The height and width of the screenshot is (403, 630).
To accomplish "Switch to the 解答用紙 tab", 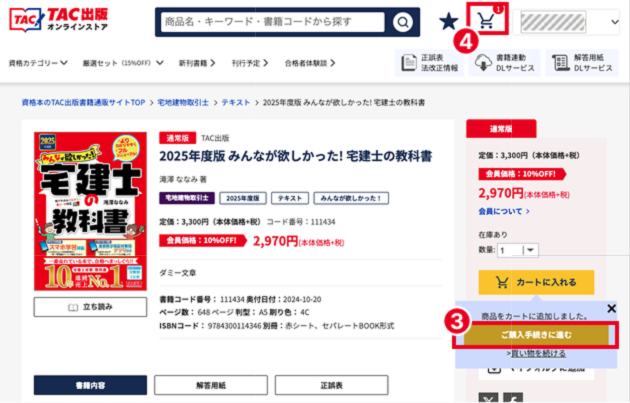I will pyautogui.click(x=211, y=385).
